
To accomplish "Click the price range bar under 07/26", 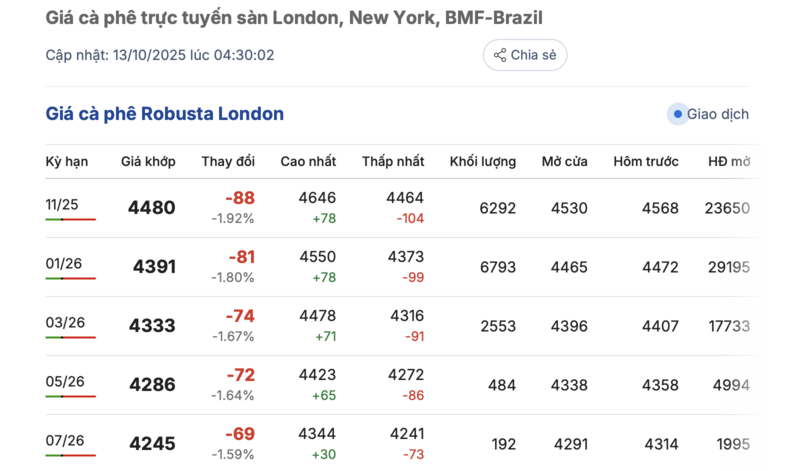I will click(x=70, y=455).
